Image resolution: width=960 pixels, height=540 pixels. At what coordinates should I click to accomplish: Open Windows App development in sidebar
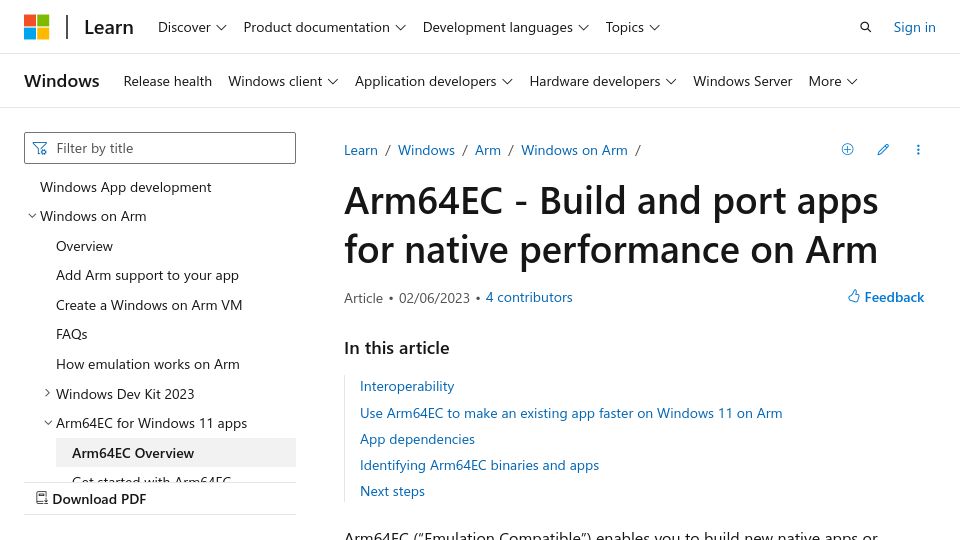pyautogui.click(x=126, y=187)
